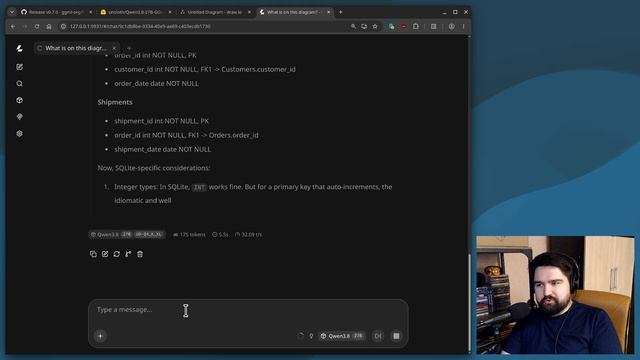Delete the message with the trash icon
Image resolution: width=640 pixels, height=360 pixels.
click(140, 254)
